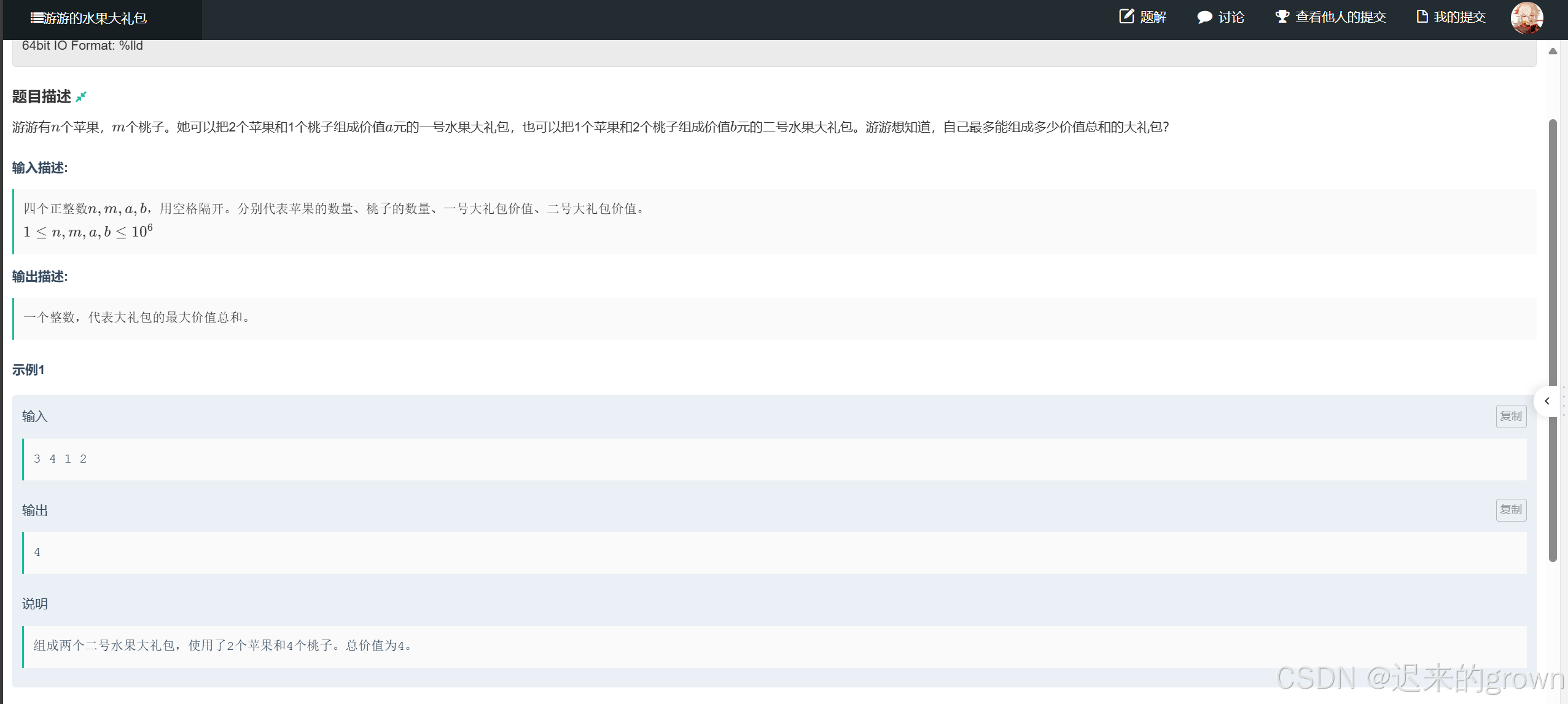Open the 题解 solutions tab
The image size is (1568, 704).
pyautogui.click(x=1153, y=17)
